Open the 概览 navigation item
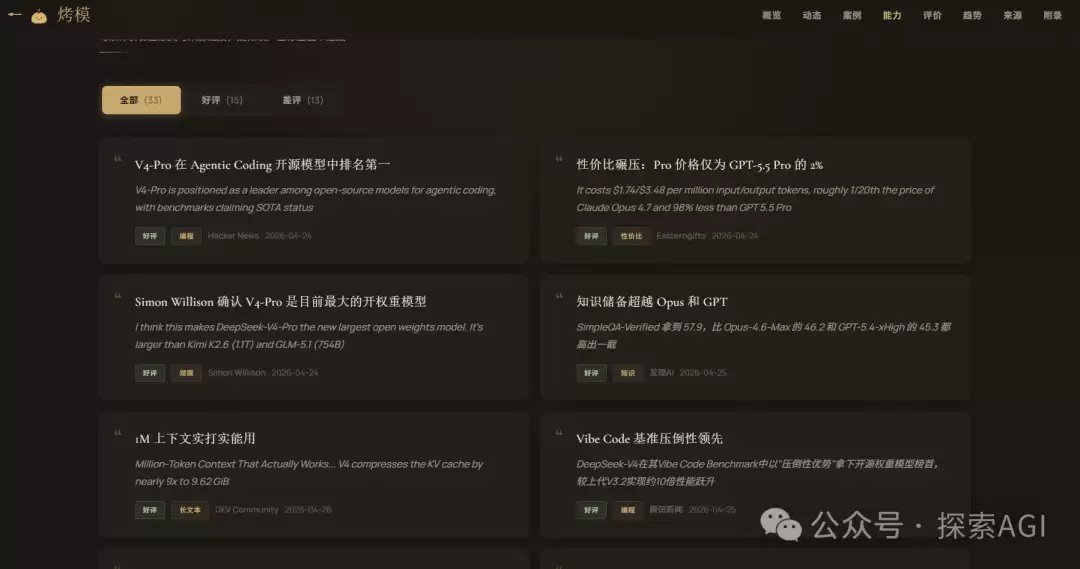 771,15
